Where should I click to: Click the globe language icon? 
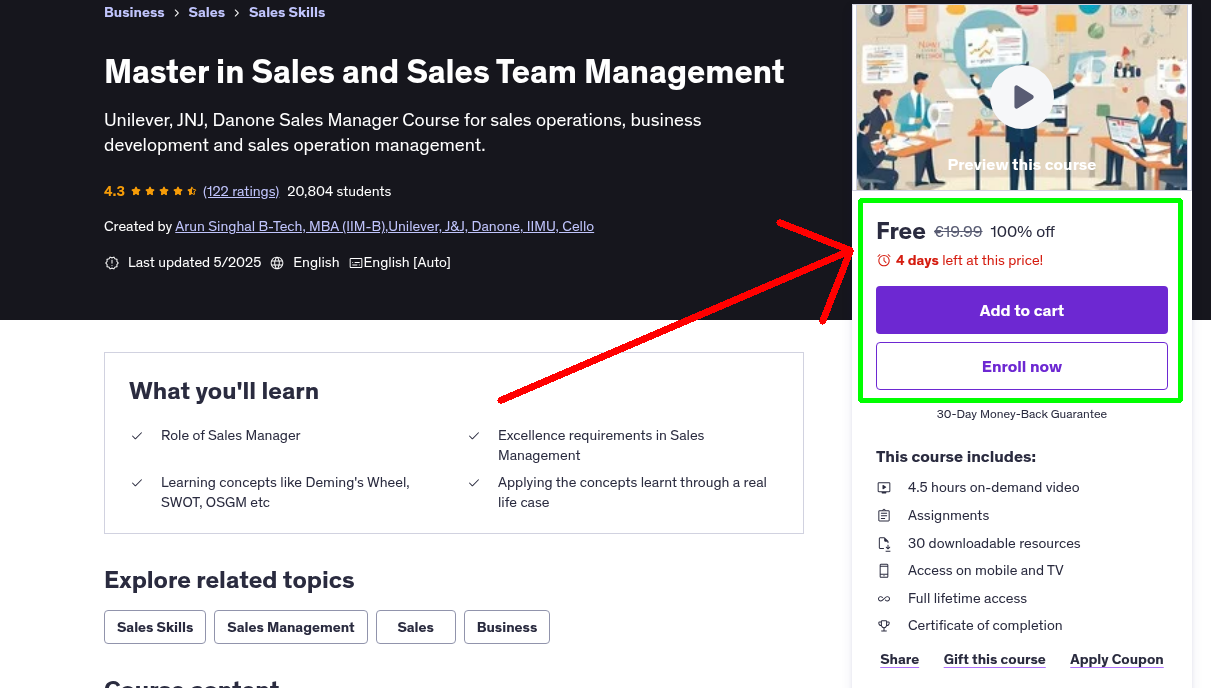click(x=277, y=263)
